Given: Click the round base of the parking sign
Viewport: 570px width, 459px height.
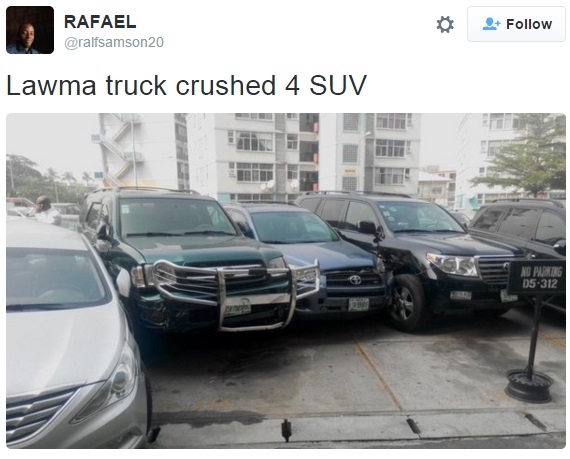Looking at the screenshot, I should click(x=529, y=385).
